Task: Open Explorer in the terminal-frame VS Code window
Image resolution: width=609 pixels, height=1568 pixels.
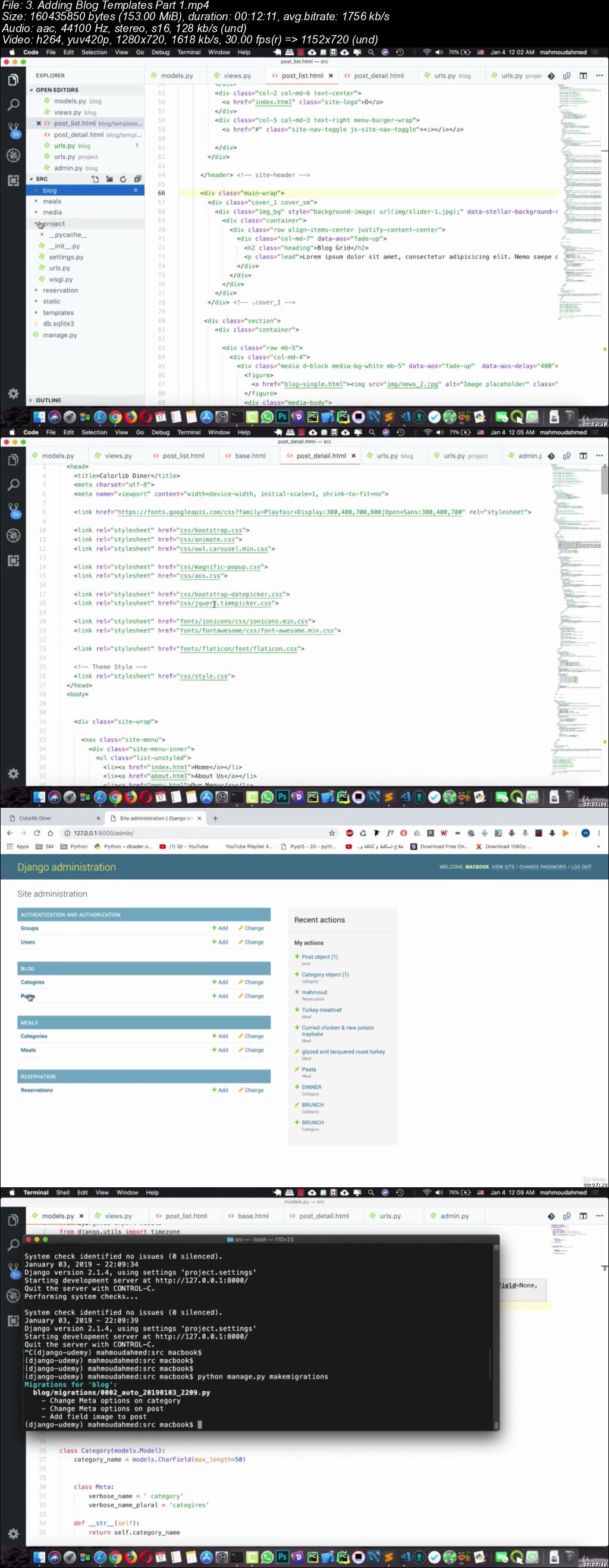Action: (x=12, y=1220)
